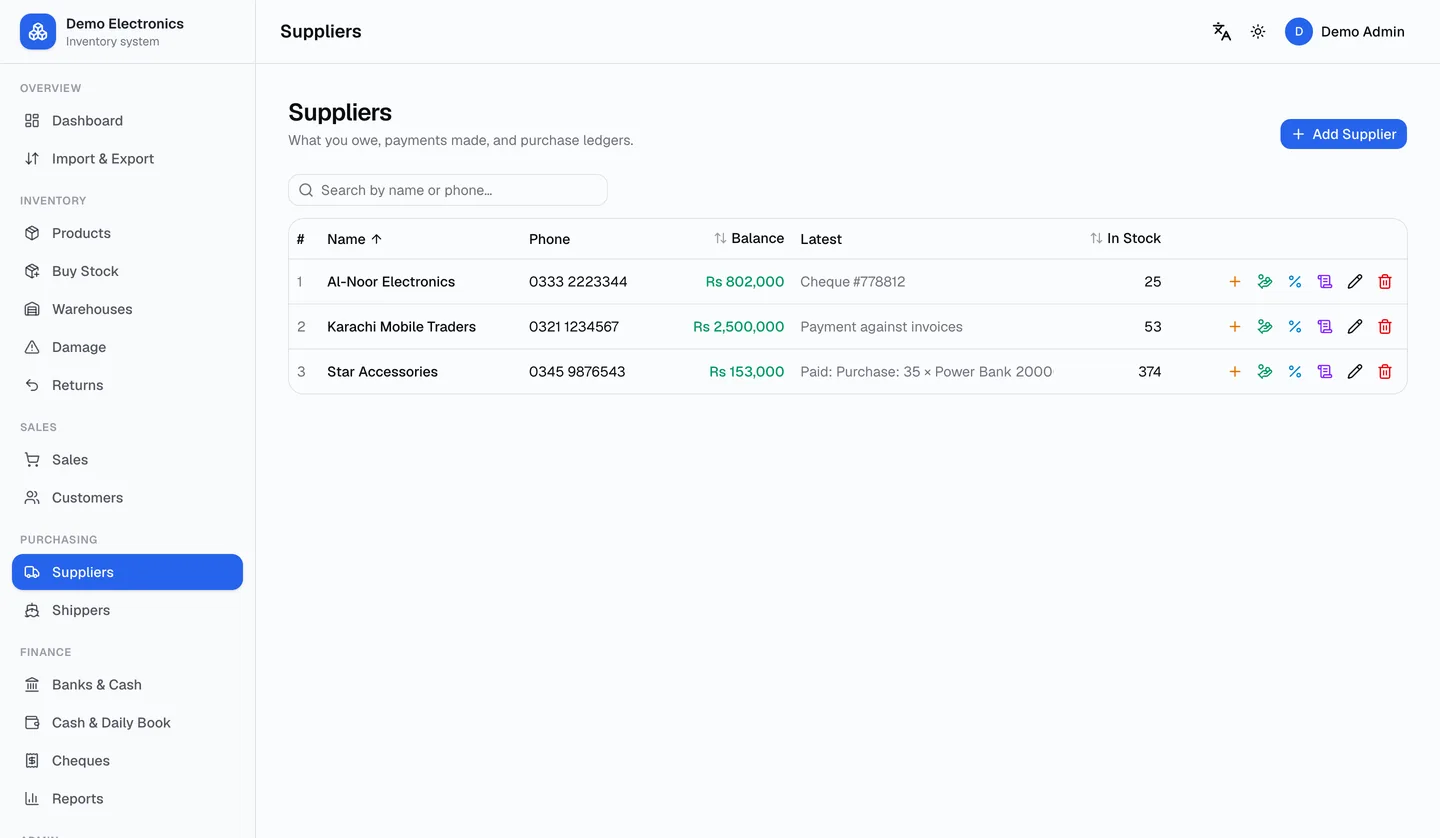
Task: Click the green hand-coins icon for Star Accessories
Action: (1265, 372)
